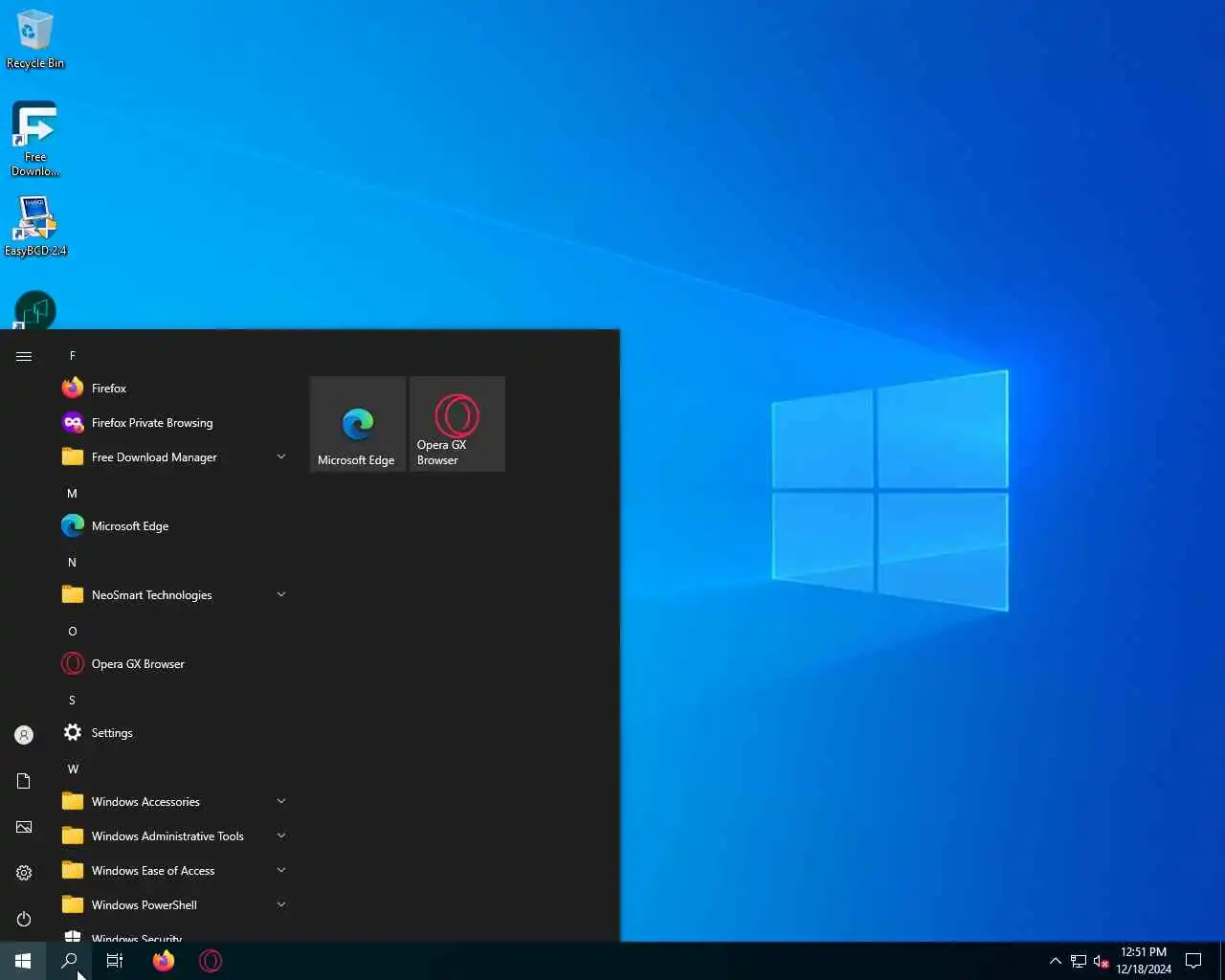1225x980 pixels.
Task: Expand the Free Download Manager chevron
Action: point(281,457)
